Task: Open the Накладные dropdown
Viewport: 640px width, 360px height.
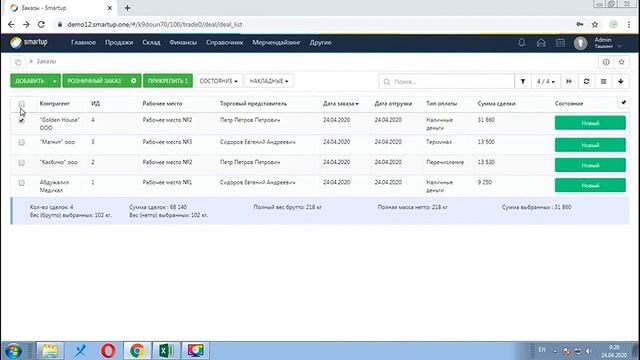Action: tap(269, 81)
